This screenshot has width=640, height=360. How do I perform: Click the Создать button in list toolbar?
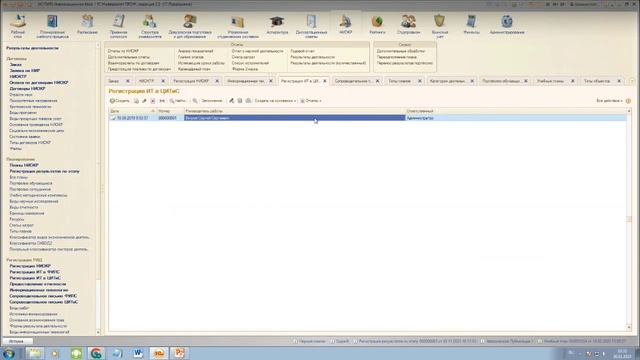coord(120,101)
